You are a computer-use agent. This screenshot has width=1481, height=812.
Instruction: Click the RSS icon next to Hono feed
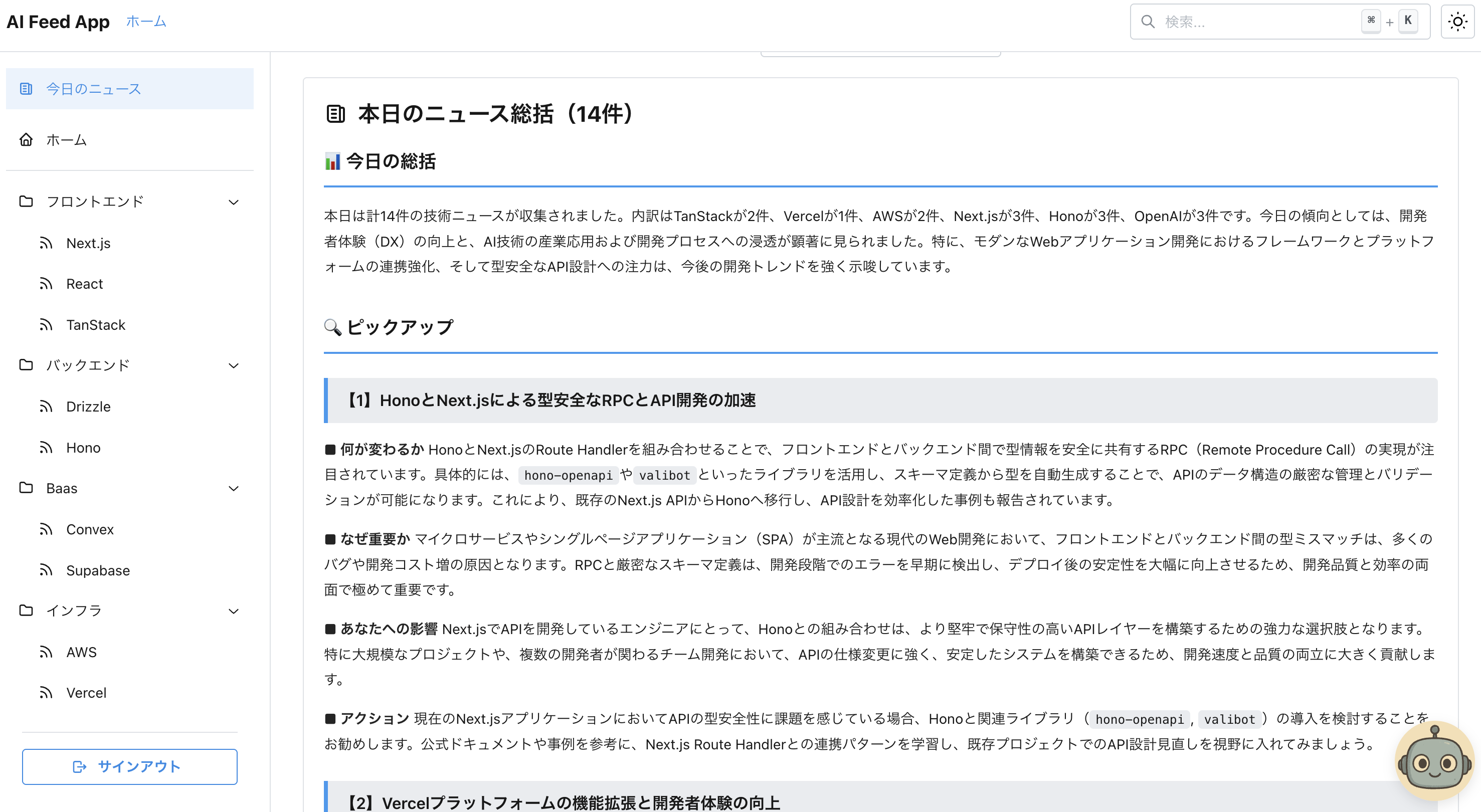(x=46, y=447)
